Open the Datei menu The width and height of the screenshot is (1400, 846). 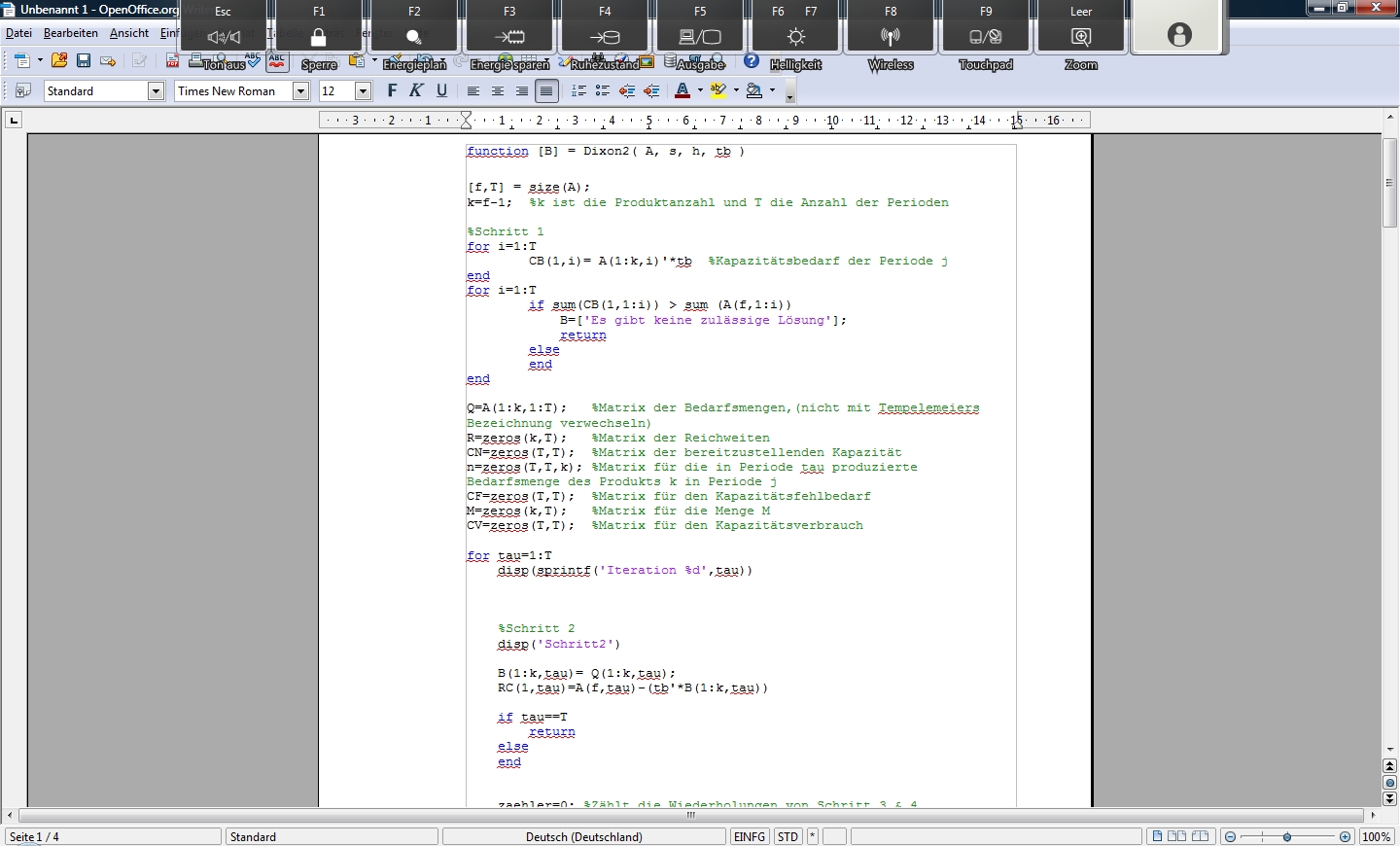(x=18, y=33)
